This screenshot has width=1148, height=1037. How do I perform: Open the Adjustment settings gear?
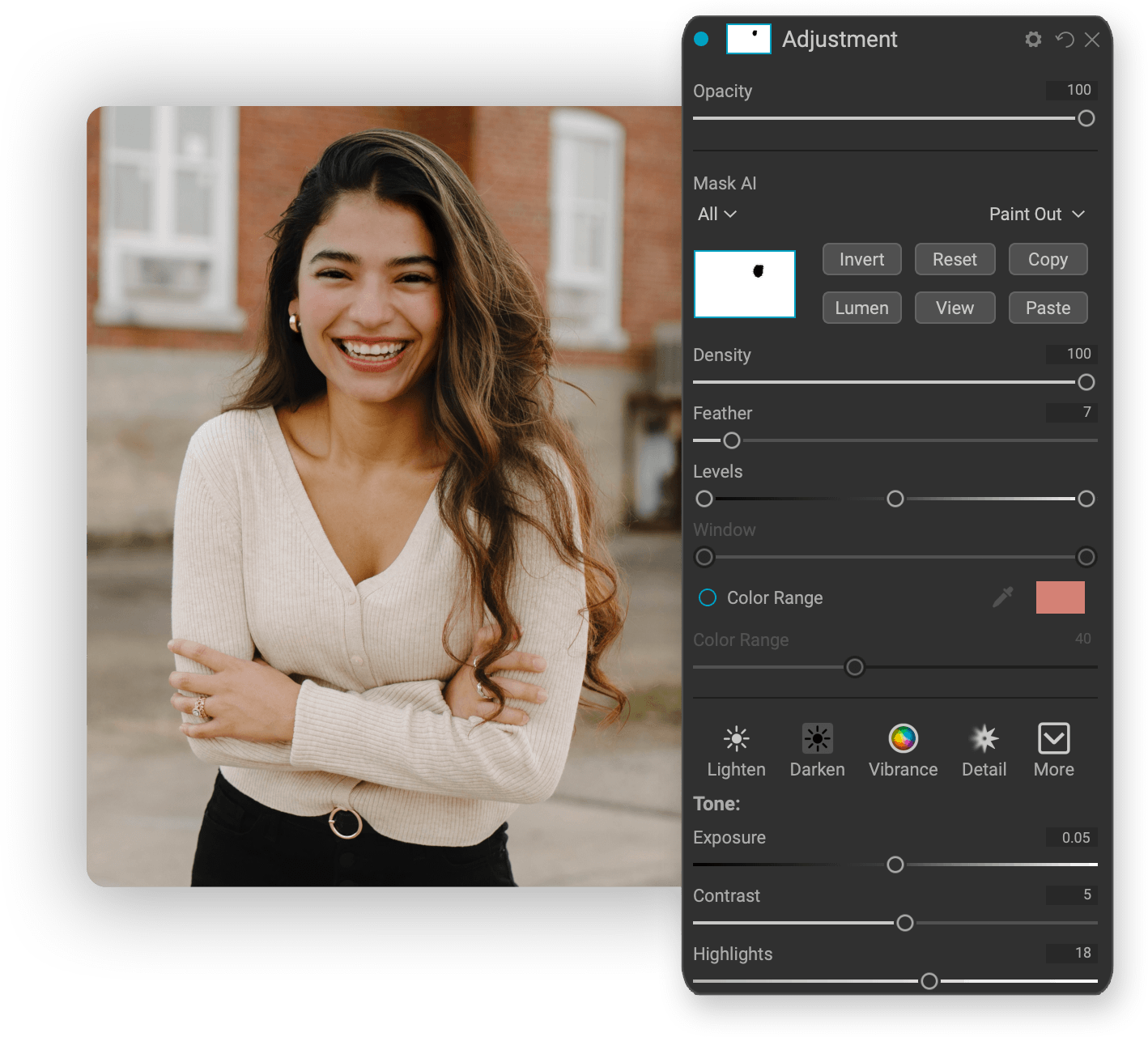(1033, 39)
